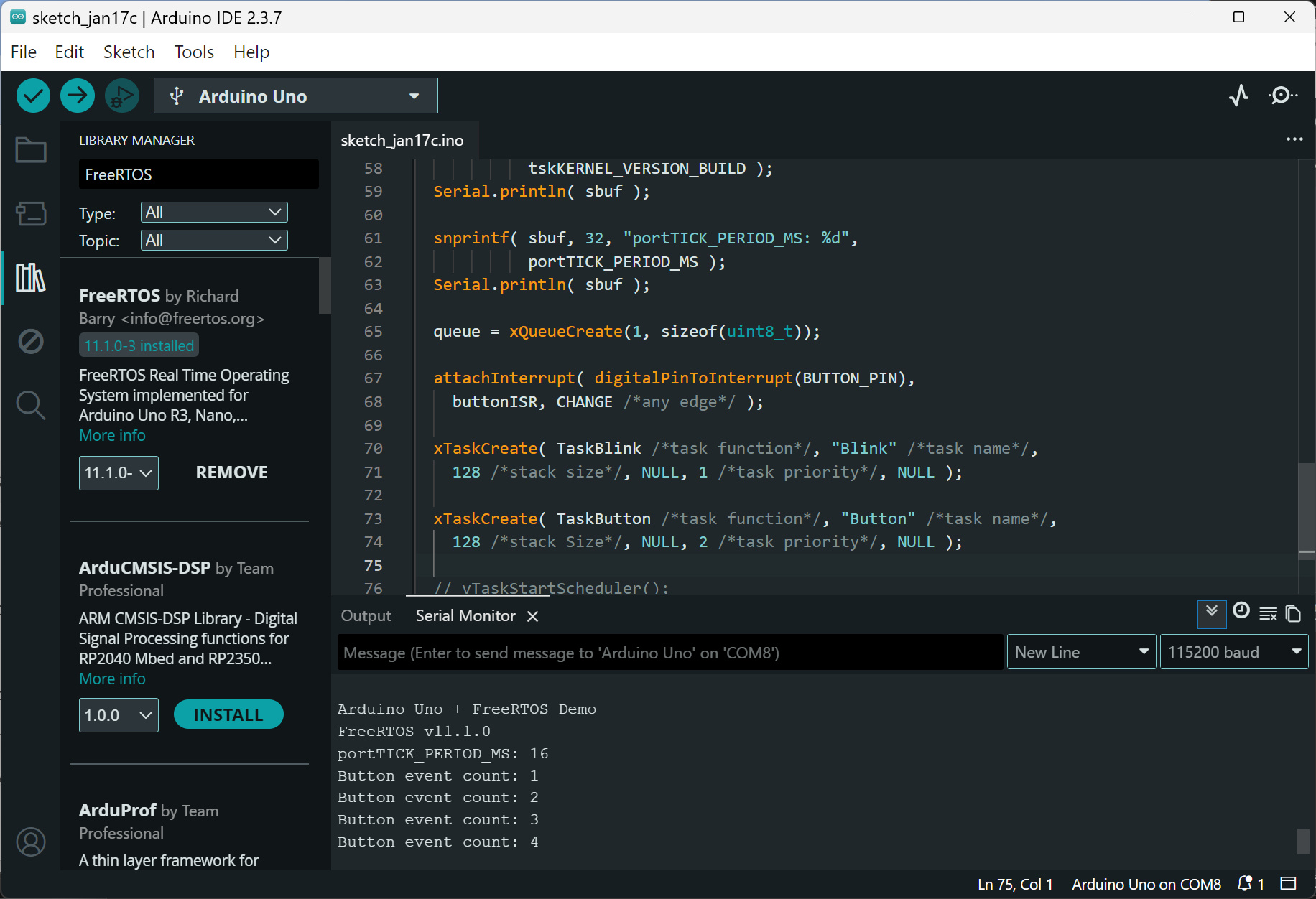This screenshot has width=1316, height=899.
Task: Open the Sketch menu
Action: tap(129, 52)
